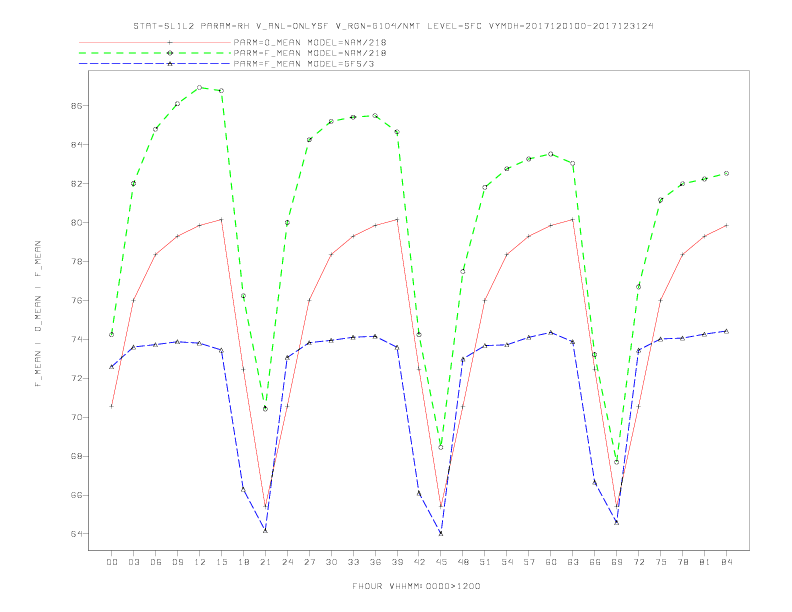Viewport: 792px width, 612px height.
Task: Click the green dashed line legend sample
Action: tap(155, 53)
